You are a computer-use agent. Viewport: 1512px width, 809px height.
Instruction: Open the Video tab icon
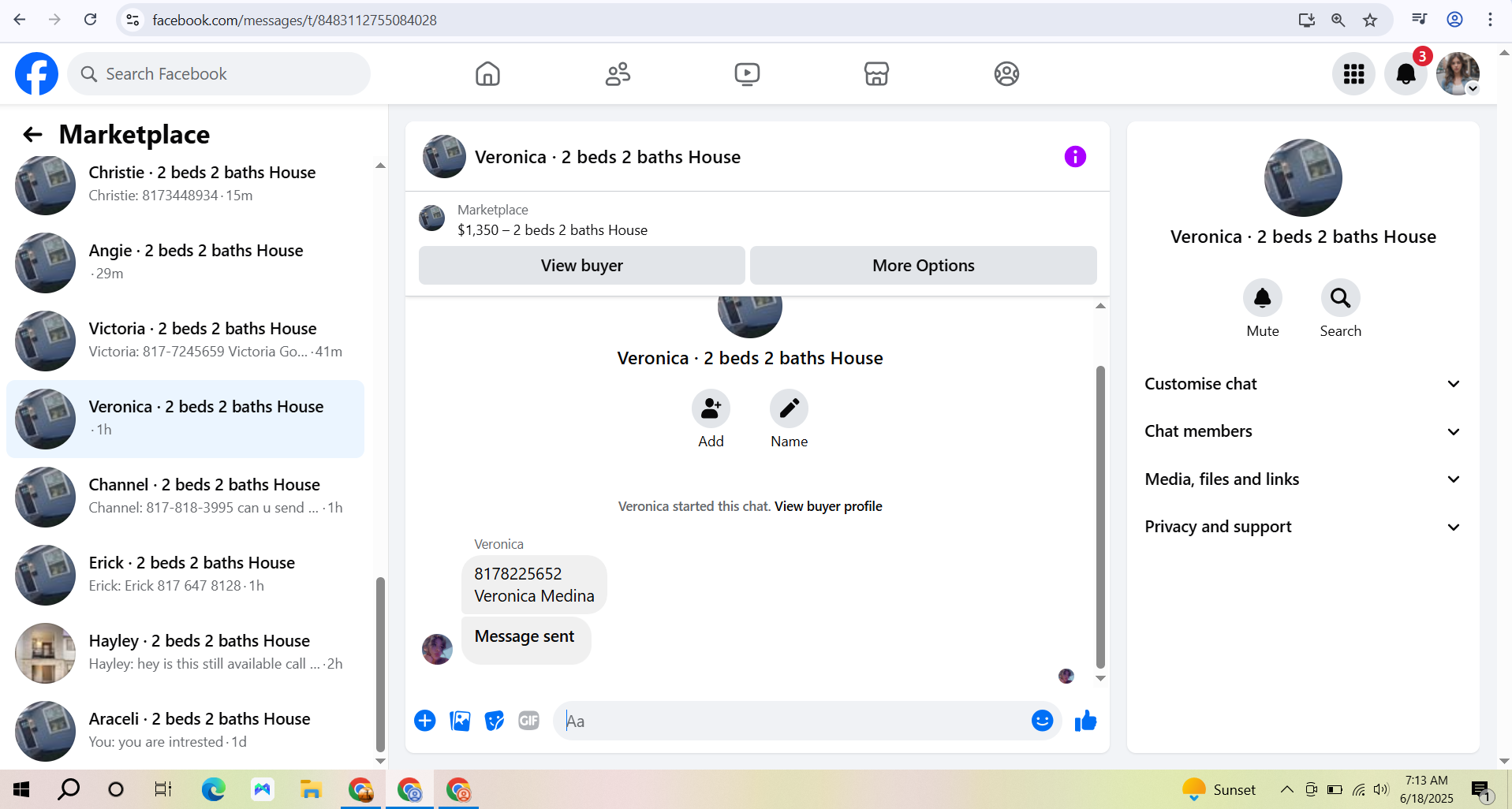747,74
